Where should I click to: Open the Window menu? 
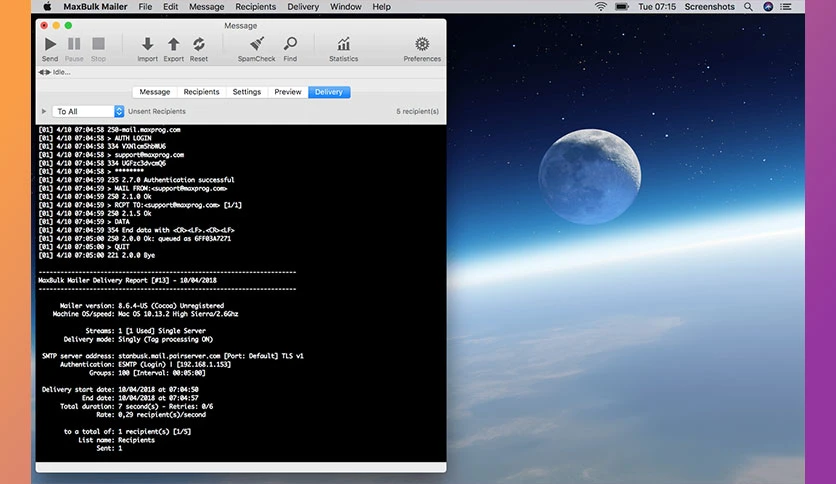[345, 7]
